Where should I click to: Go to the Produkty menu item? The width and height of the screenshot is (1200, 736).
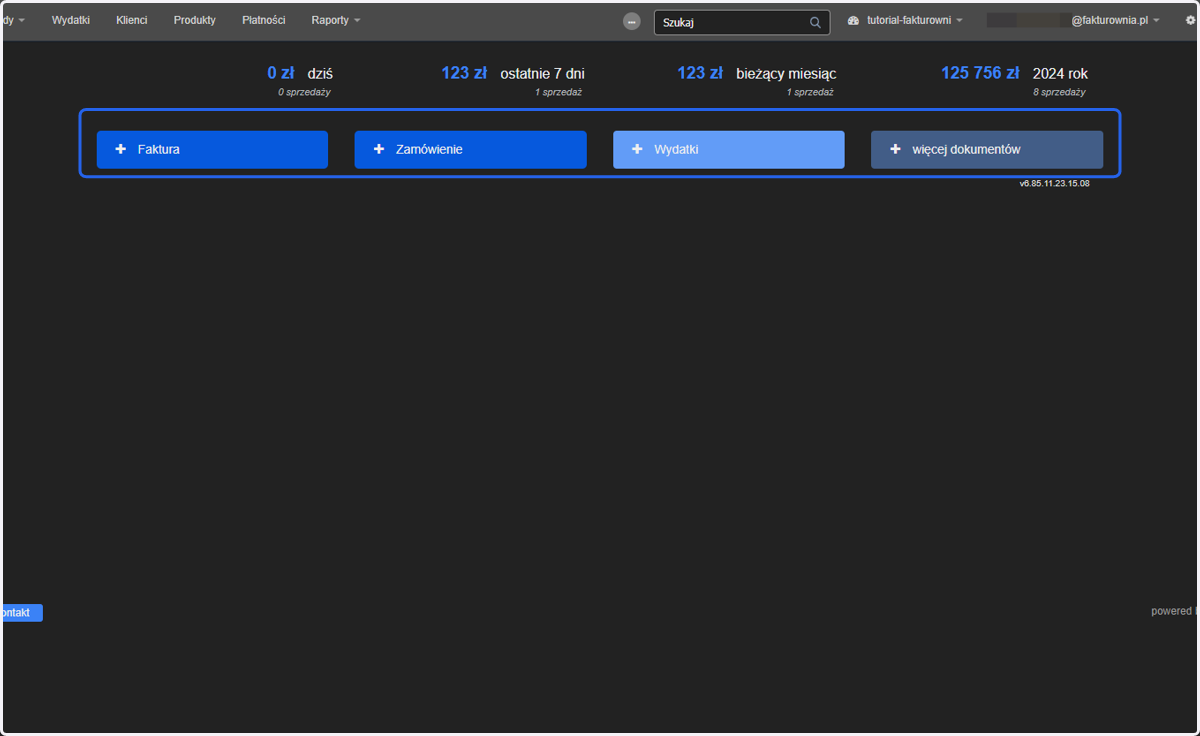[194, 20]
